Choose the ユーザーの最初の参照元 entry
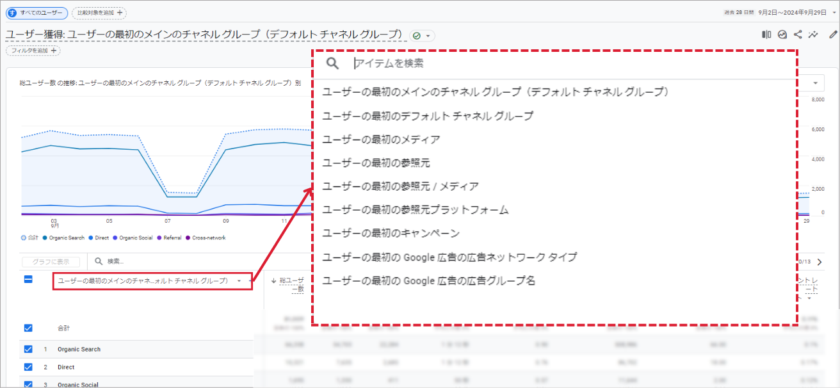The height and width of the screenshot is (388, 840). point(376,162)
